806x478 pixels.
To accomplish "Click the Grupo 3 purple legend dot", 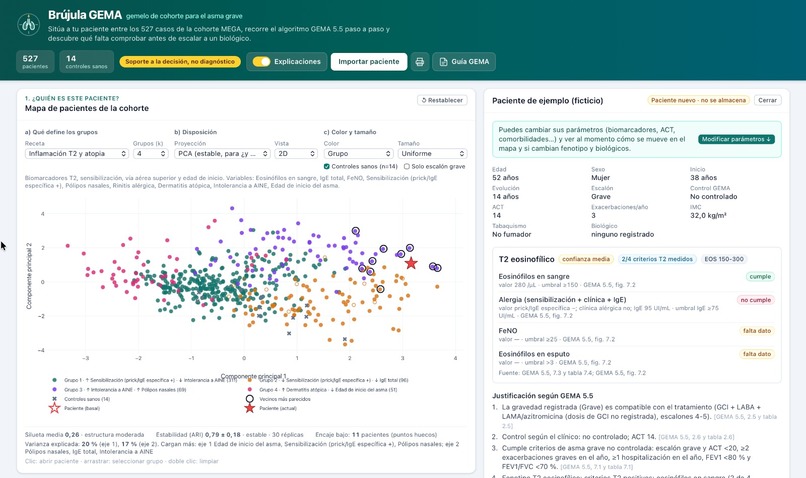I will pyautogui.click(x=54, y=390).
